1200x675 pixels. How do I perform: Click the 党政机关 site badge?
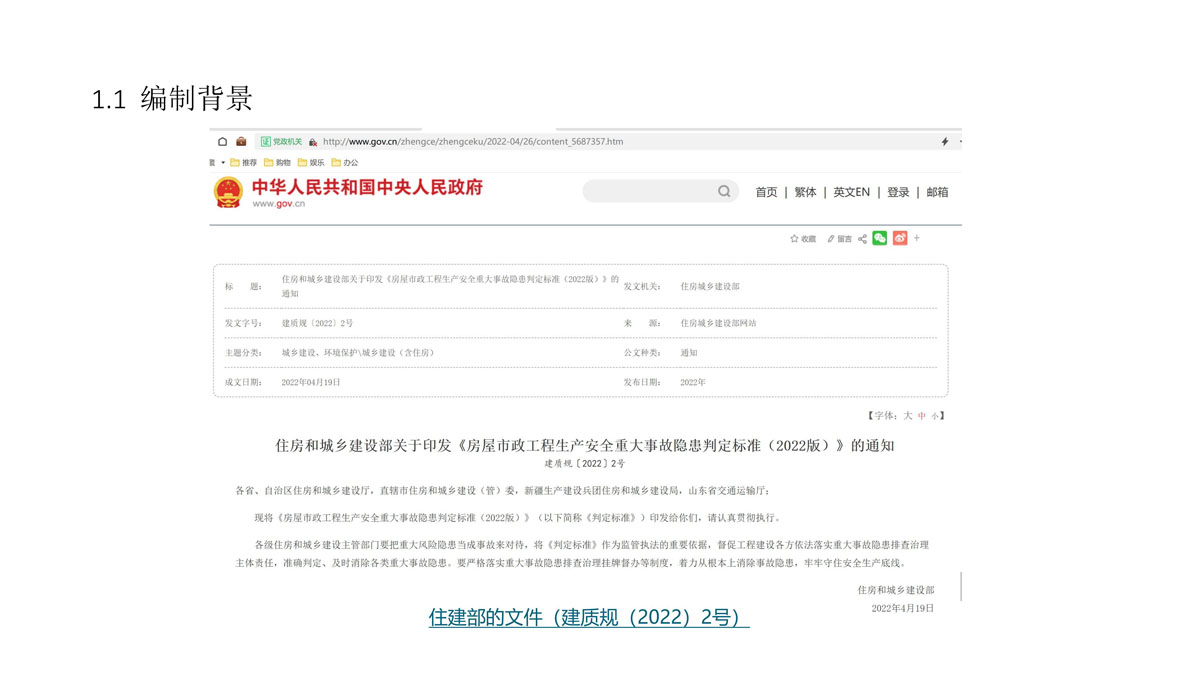[281, 142]
